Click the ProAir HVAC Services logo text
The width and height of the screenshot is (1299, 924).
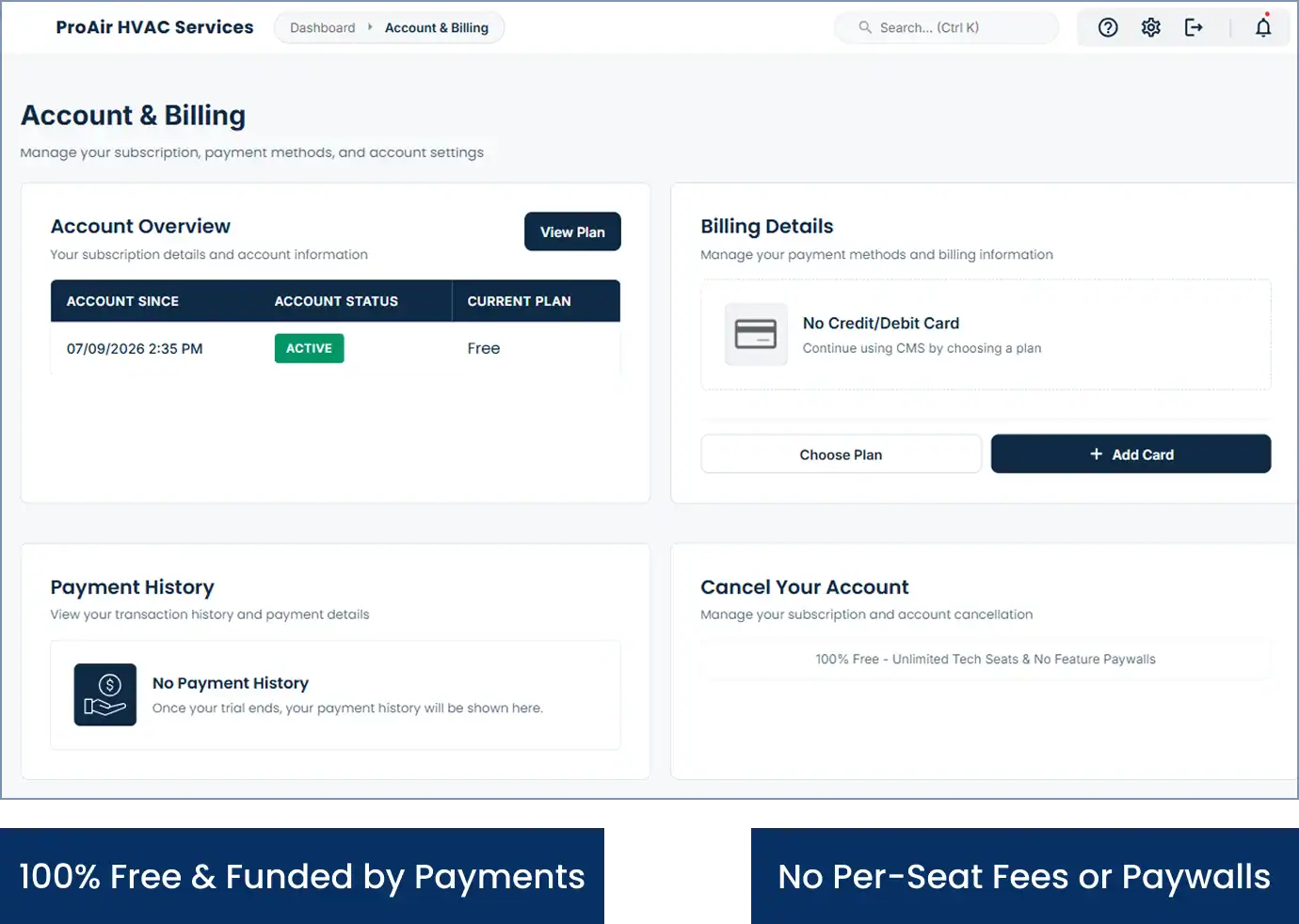point(154,27)
